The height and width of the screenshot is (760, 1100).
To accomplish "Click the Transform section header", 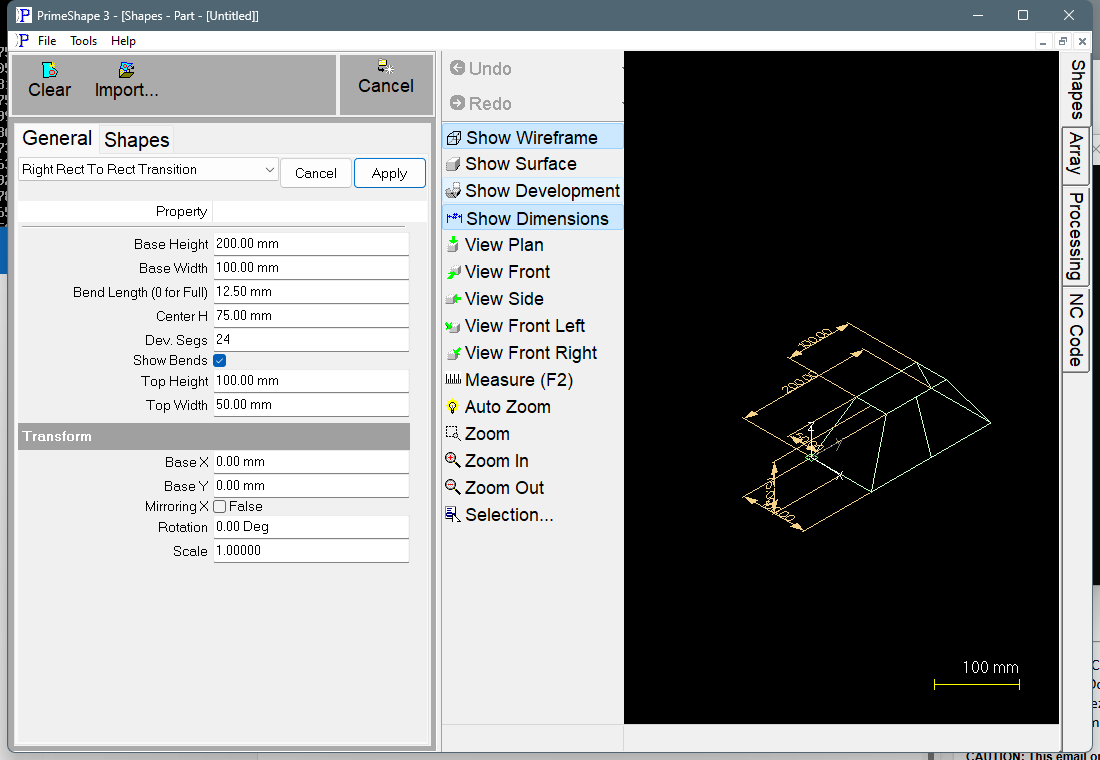I will pyautogui.click(x=214, y=436).
